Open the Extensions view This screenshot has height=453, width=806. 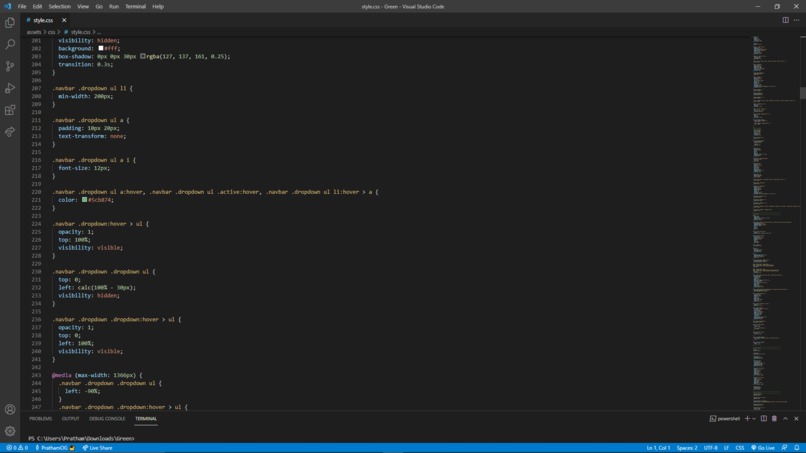click(10, 110)
